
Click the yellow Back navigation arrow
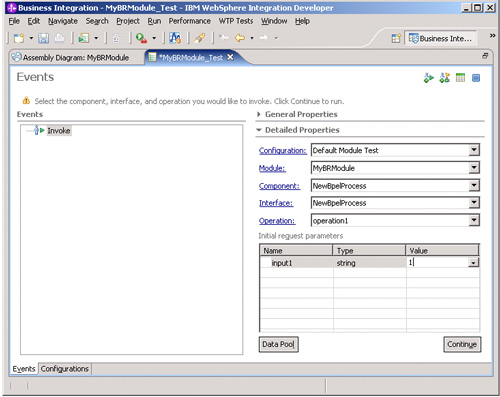240,38
